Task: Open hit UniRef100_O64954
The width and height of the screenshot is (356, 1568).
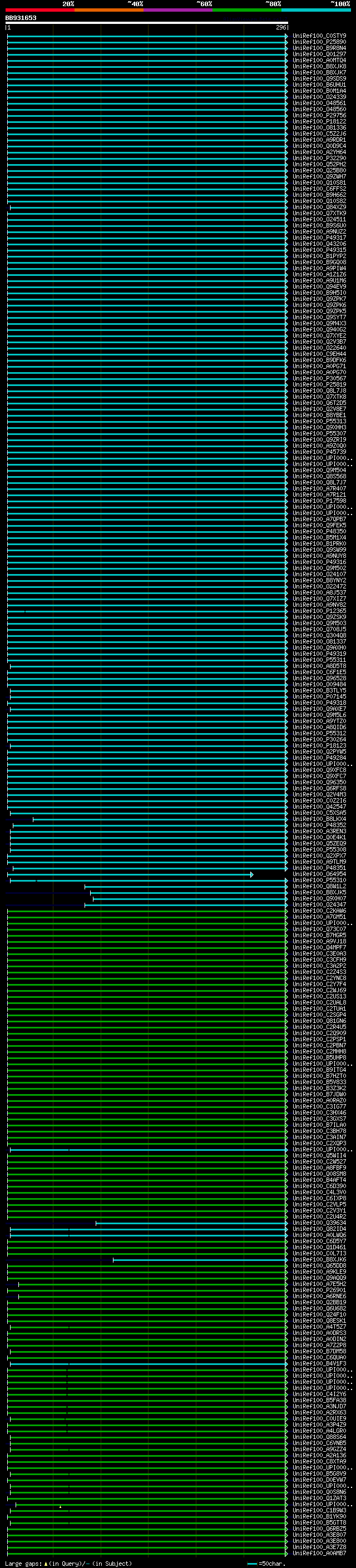Action: (319, 874)
